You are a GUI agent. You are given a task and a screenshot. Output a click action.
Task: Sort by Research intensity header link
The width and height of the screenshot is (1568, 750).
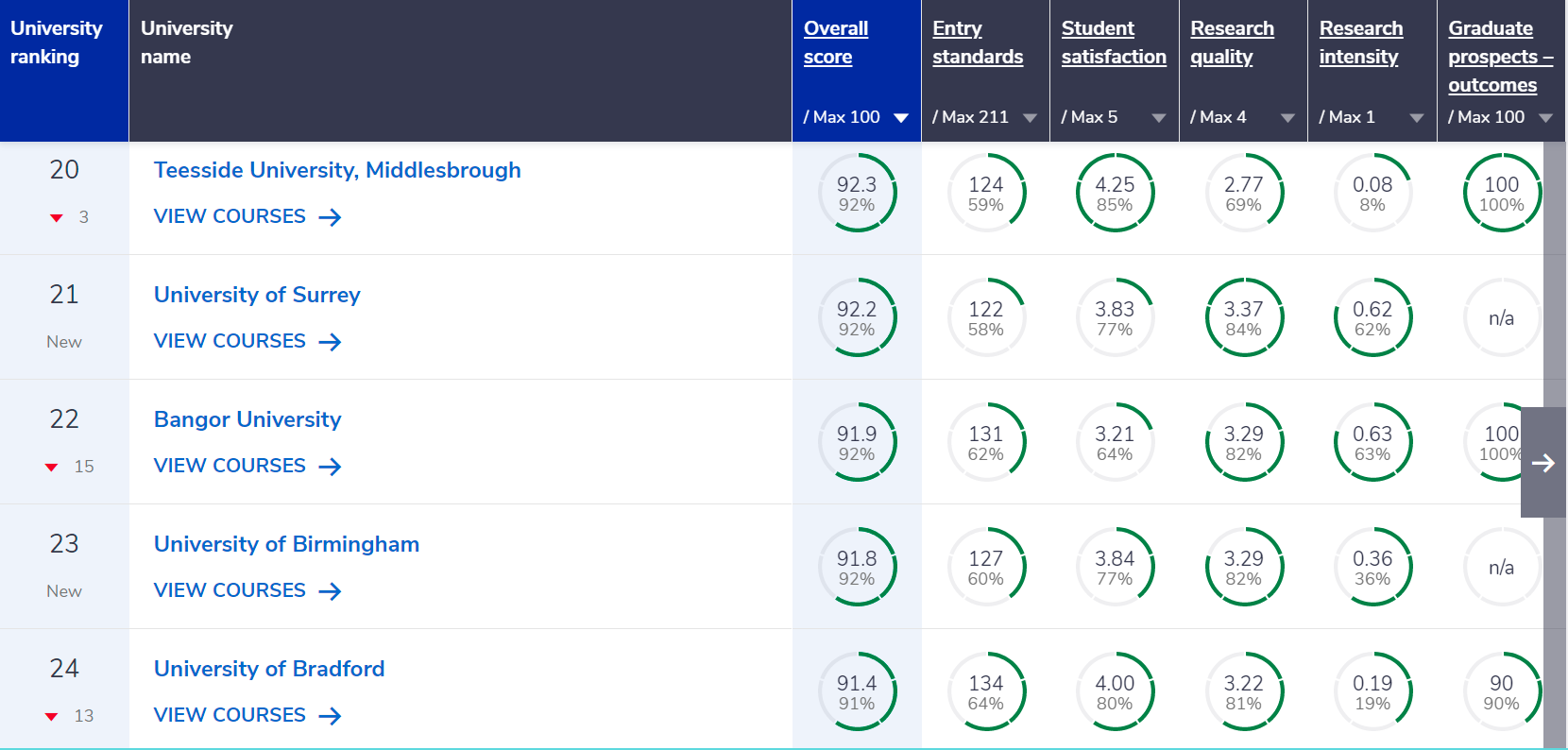(x=1360, y=43)
